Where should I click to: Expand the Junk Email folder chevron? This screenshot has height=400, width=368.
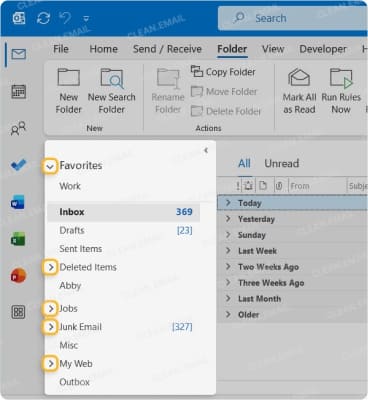click(50, 327)
